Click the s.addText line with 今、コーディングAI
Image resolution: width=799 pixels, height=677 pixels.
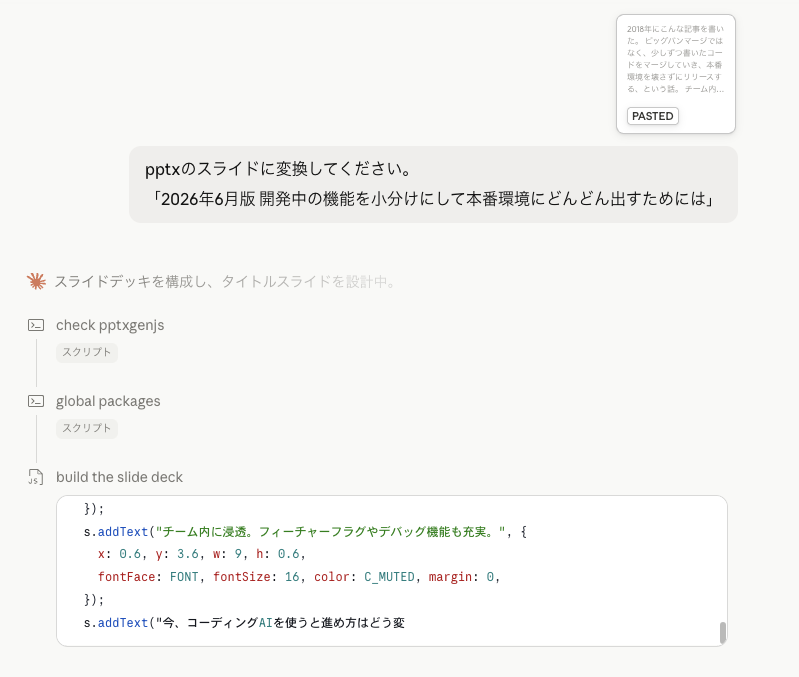[244, 622]
